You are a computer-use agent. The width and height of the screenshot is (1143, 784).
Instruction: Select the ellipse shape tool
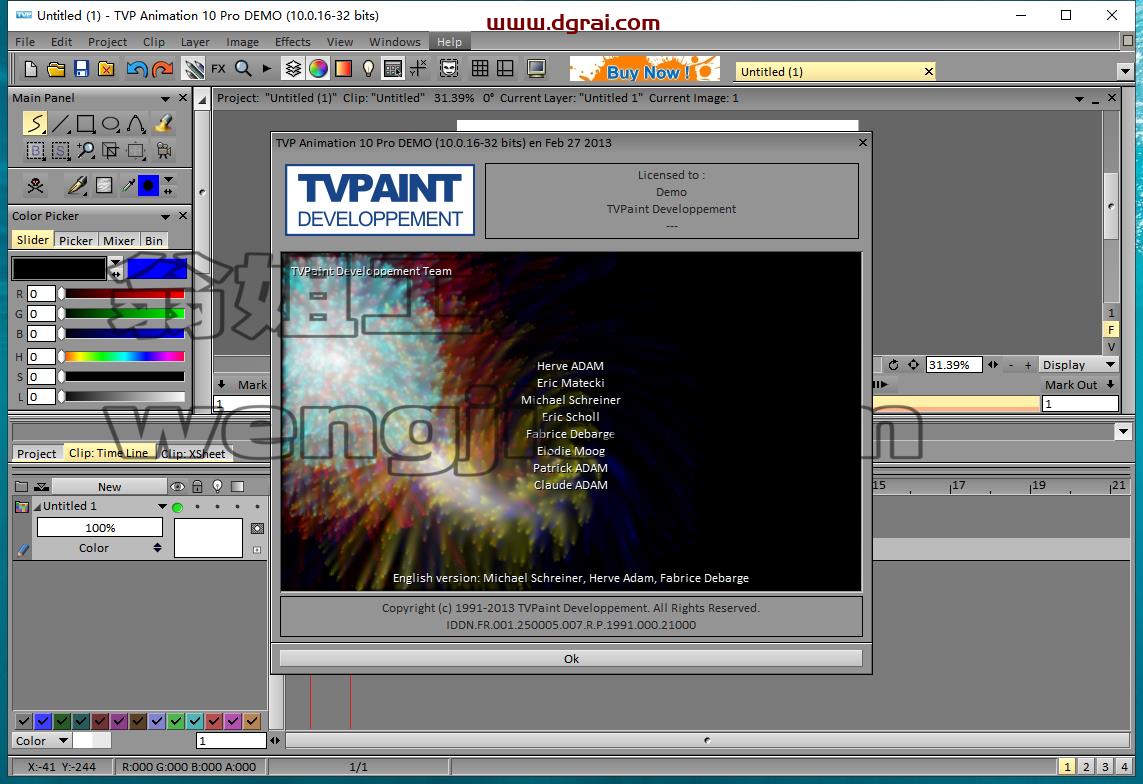(x=111, y=124)
